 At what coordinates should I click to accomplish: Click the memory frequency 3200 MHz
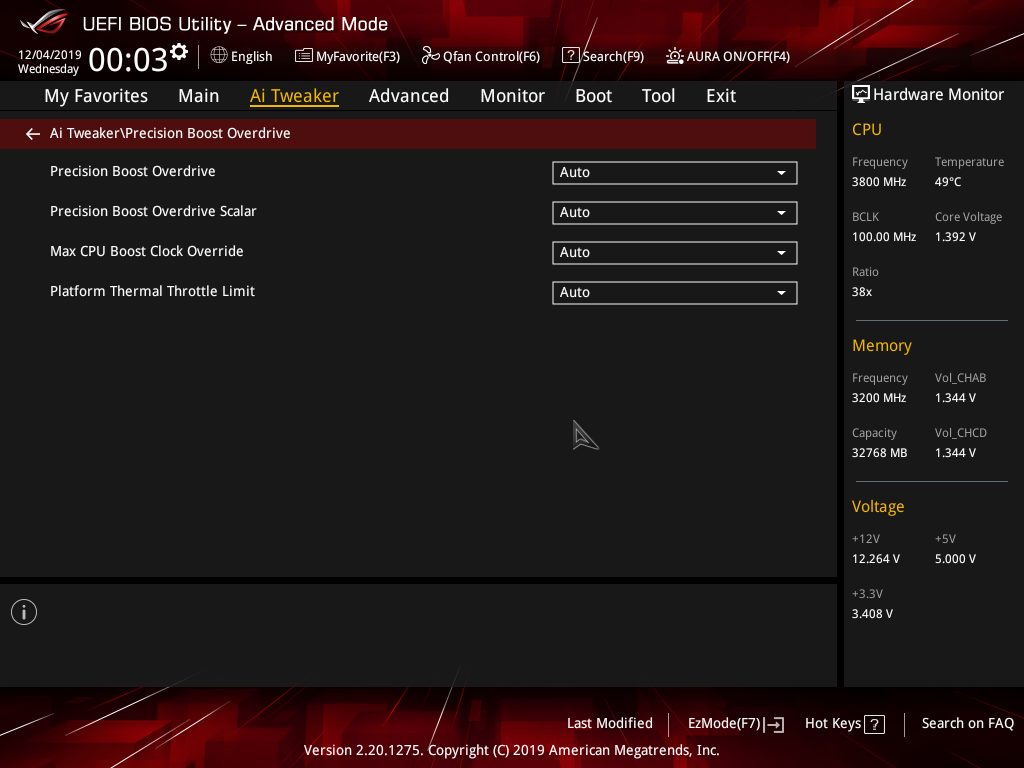click(x=879, y=398)
